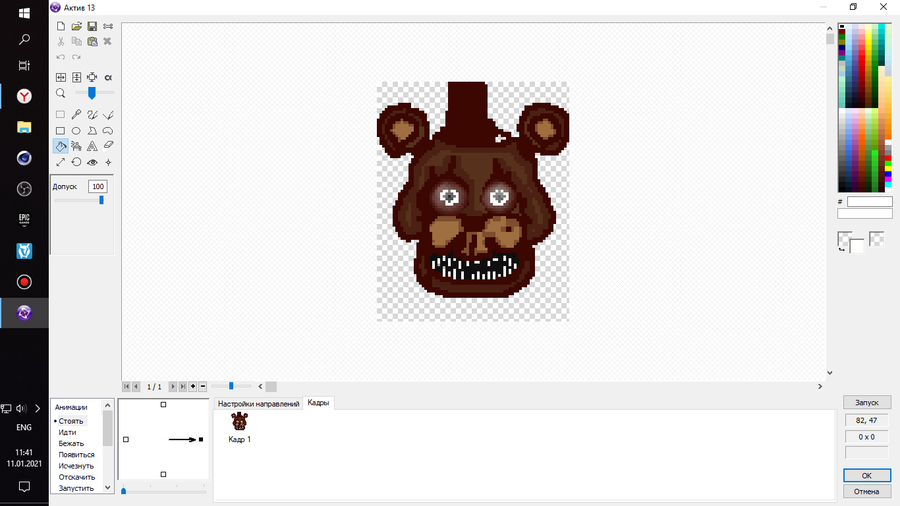Image resolution: width=900 pixels, height=506 pixels.
Task: Select the rectangle shape tool
Action: [x=60, y=131]
